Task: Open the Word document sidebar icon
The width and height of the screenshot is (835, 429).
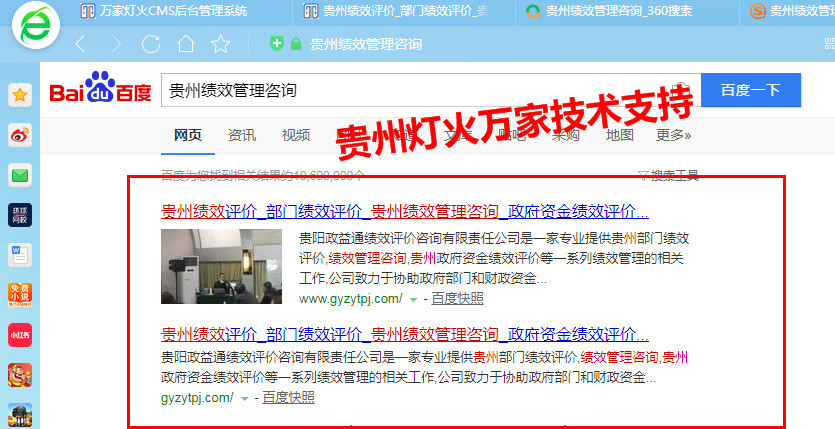Action: tap(20, 255)
